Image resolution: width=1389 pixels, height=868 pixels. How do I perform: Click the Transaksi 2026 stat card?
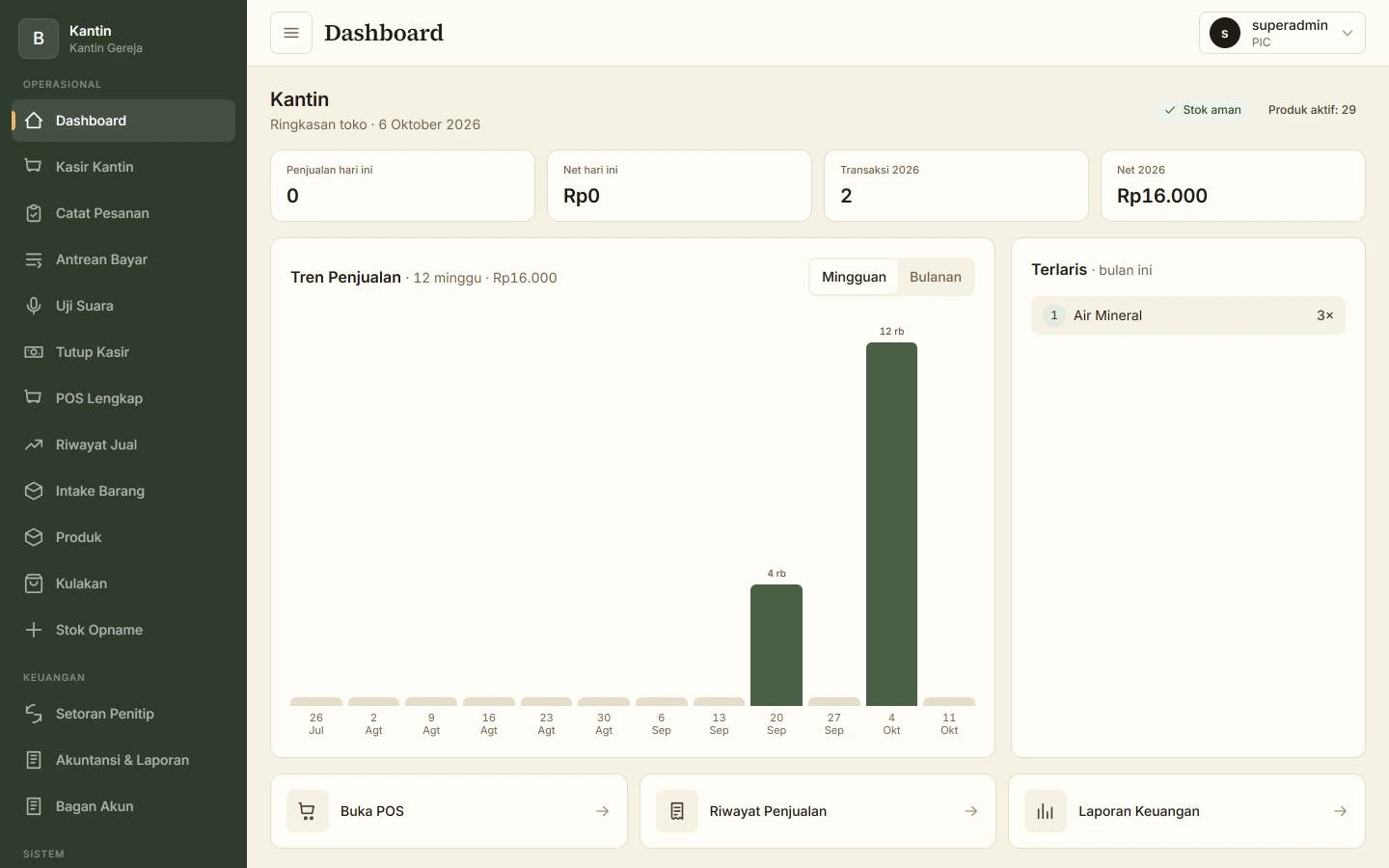956,185
